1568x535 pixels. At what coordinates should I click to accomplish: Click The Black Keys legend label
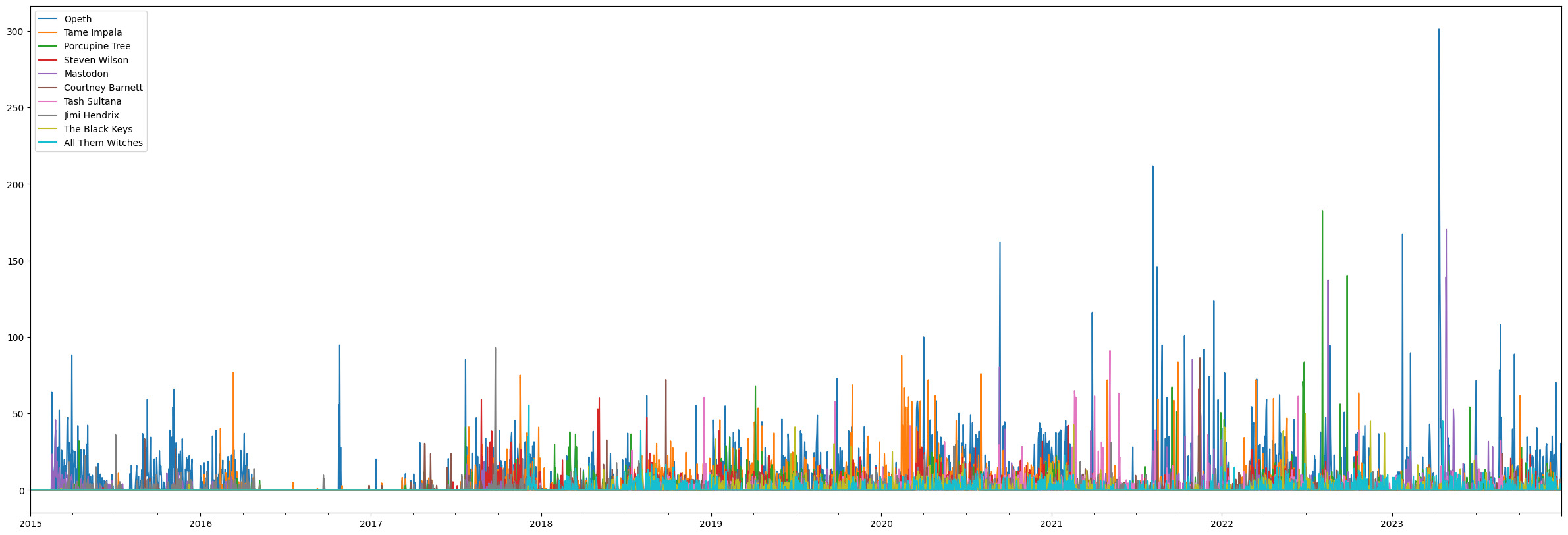[97, 129]
